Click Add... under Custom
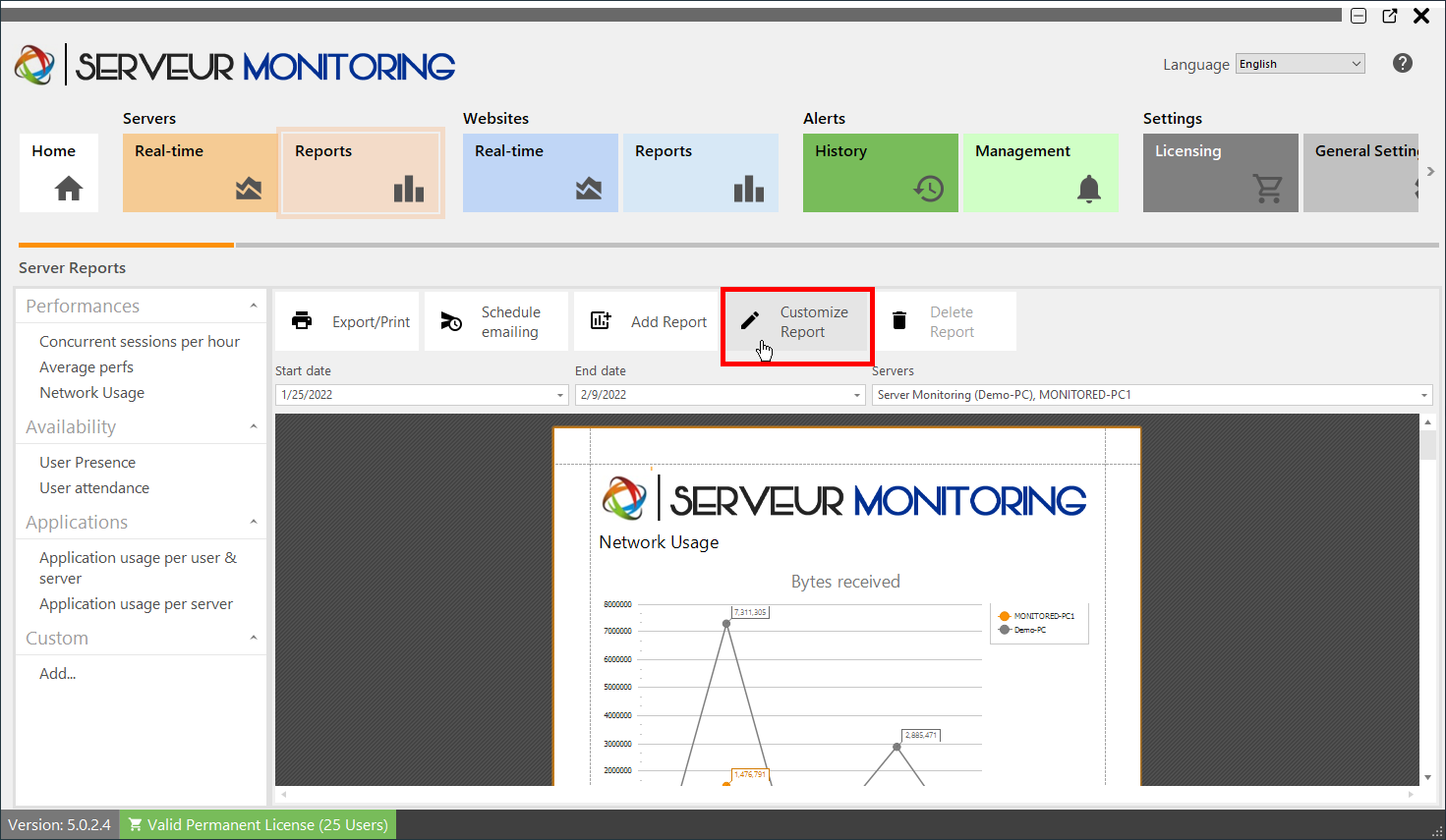Viewport: 1446px width, 840px height. [x=57, y=673]
